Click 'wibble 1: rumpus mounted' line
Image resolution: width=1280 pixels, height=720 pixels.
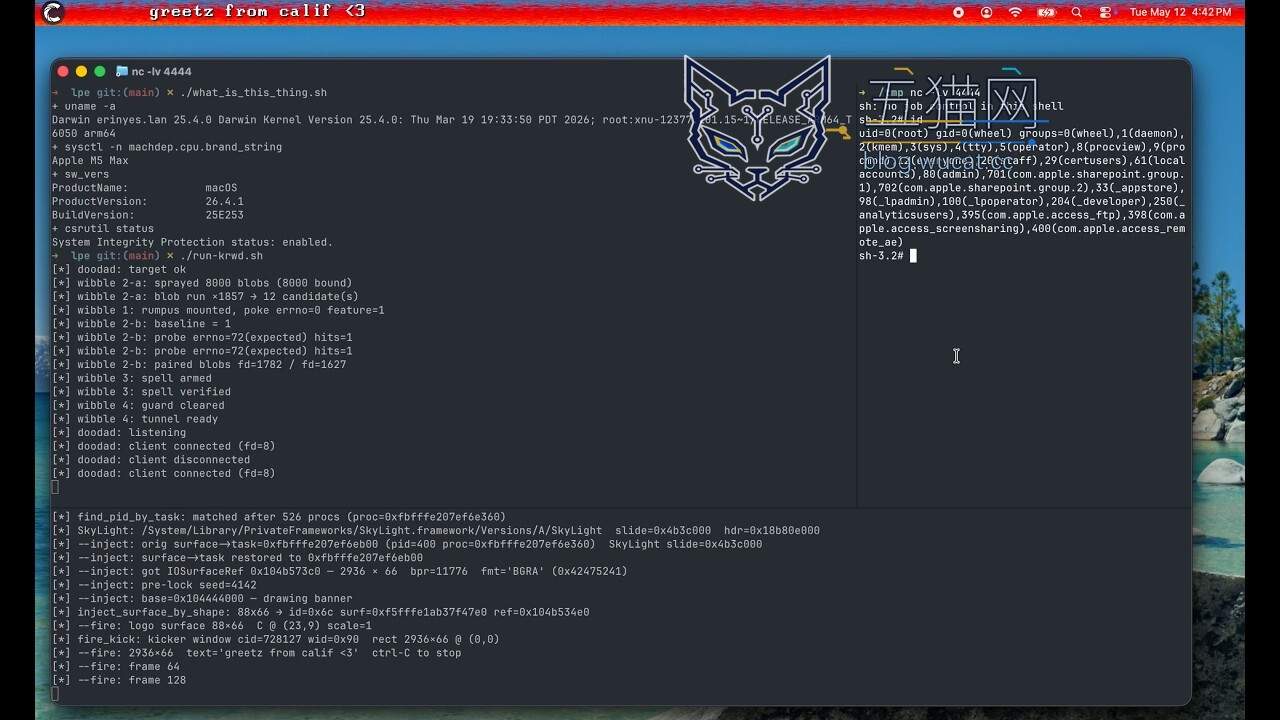point(218,310)
